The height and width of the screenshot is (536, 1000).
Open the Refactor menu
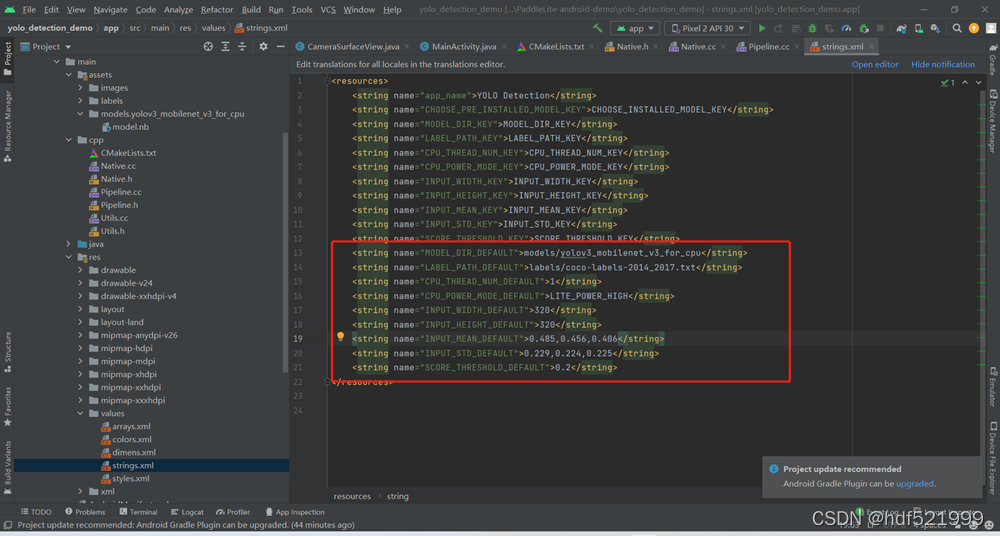tap(217, 10)
